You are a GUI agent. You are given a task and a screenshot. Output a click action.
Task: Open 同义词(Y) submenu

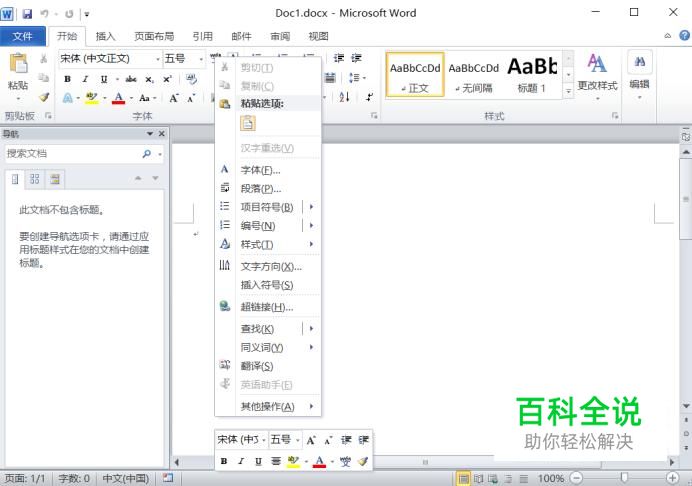pyautogui.click(x=268, y=347)
